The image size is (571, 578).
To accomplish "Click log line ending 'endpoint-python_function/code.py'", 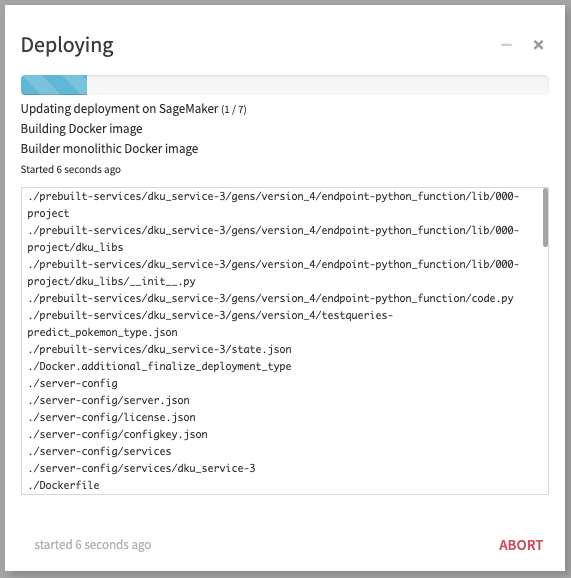I will click(x=271, y=298).
